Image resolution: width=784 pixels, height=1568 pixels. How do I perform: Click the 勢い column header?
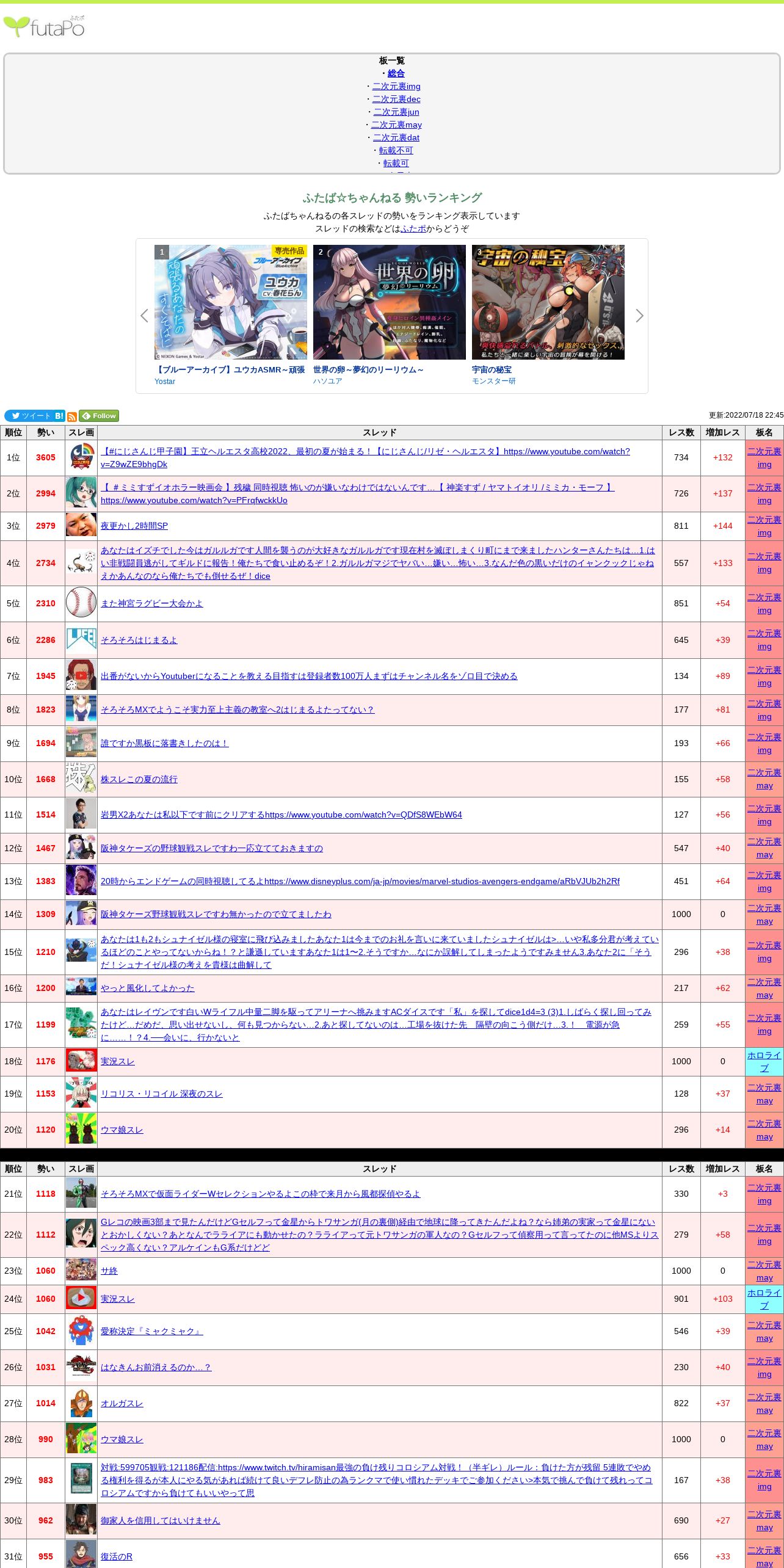45,432
